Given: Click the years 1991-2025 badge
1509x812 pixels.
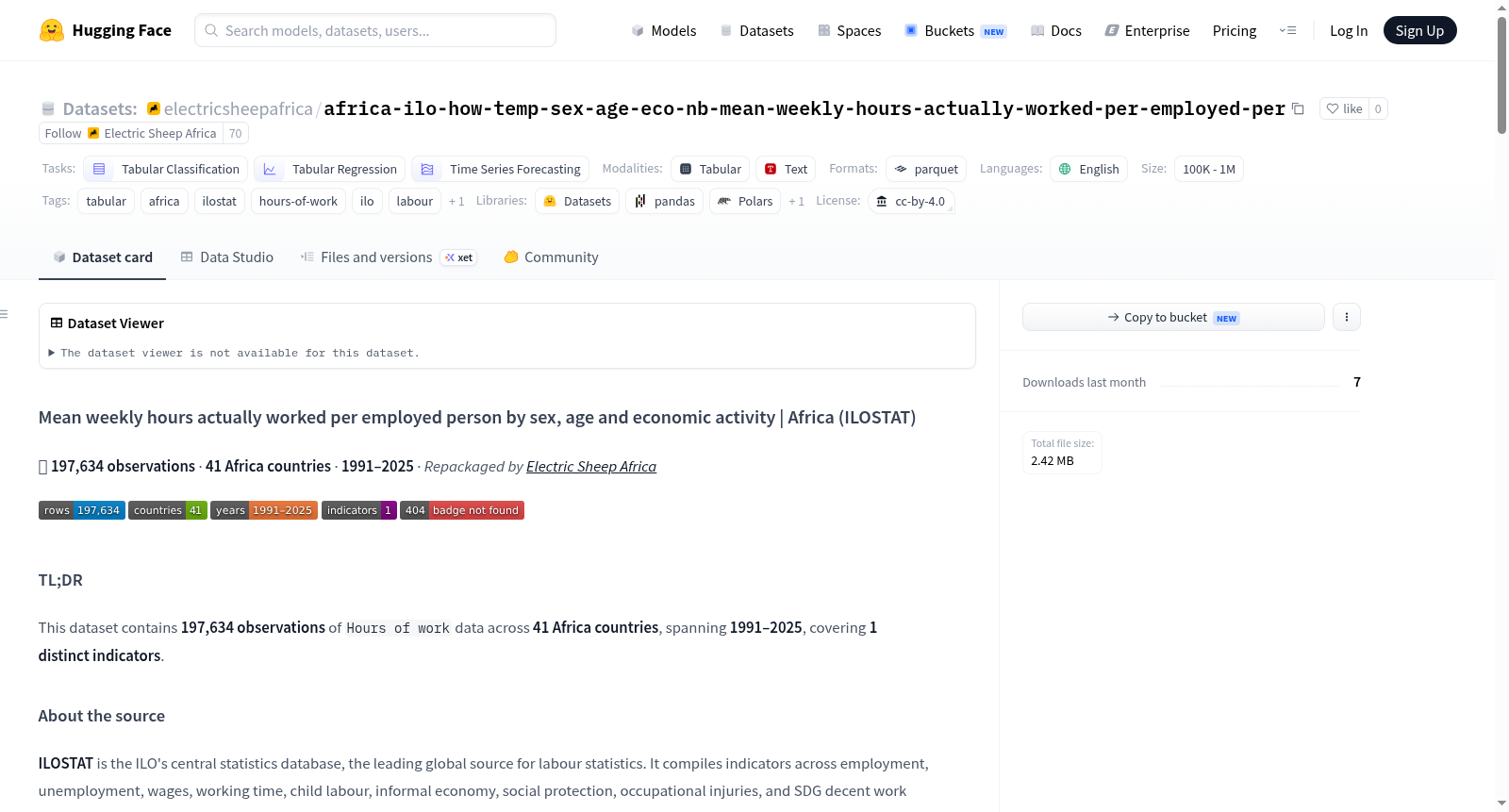Looking at the screenshot, I should pos(264,510).
